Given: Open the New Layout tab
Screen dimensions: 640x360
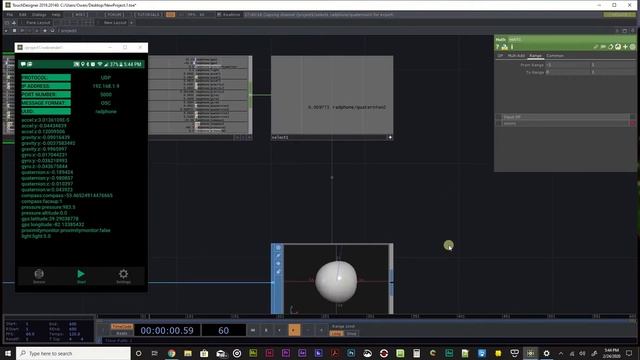Looking at the screenshot, I should [x=115, y=22].
